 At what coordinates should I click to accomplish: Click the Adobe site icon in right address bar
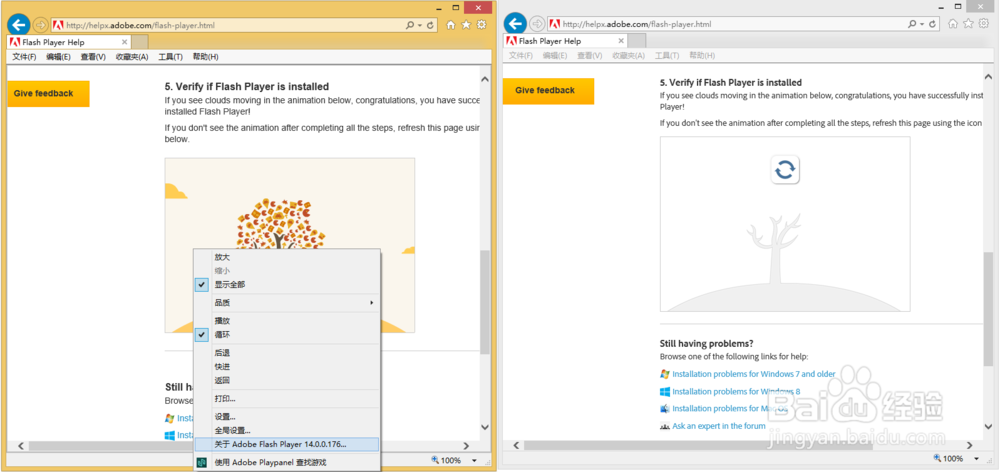click(554, 24)
